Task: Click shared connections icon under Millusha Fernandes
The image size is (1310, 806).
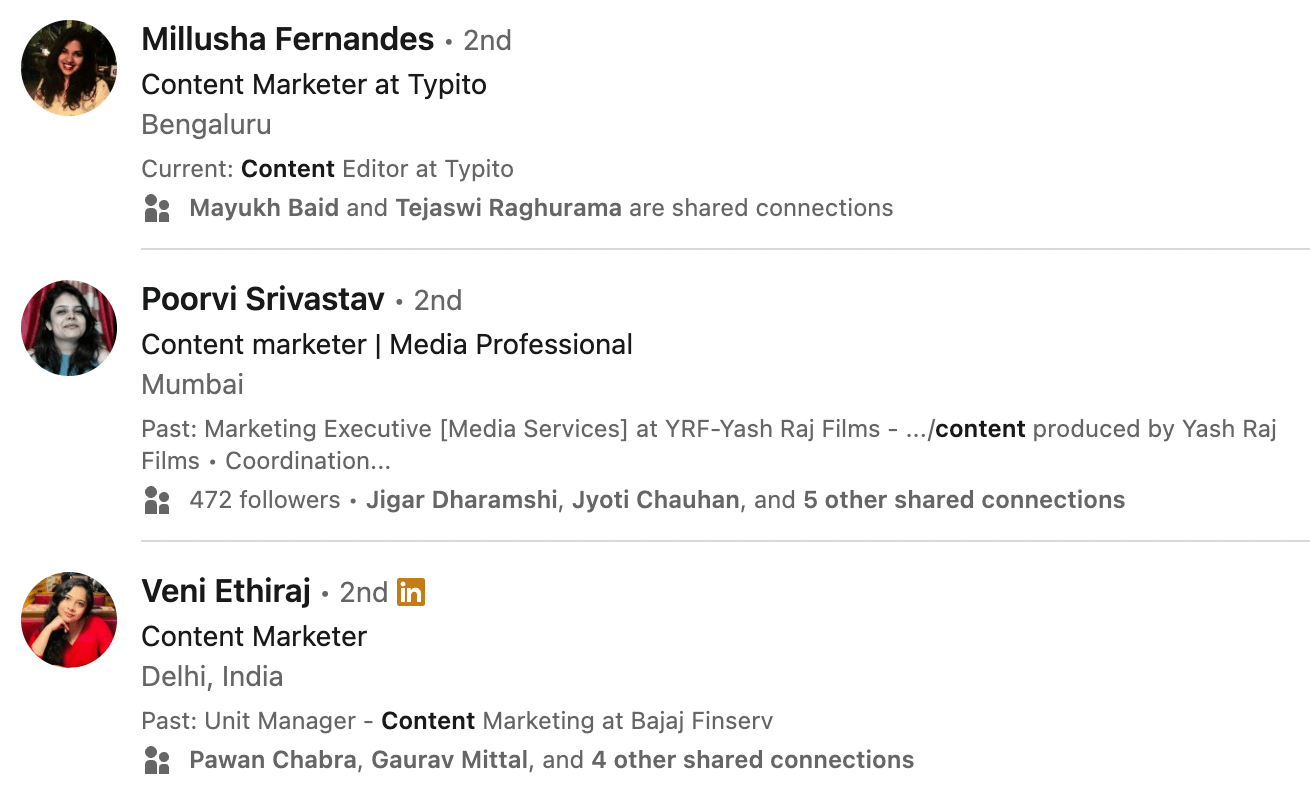Action: [157, 209]
